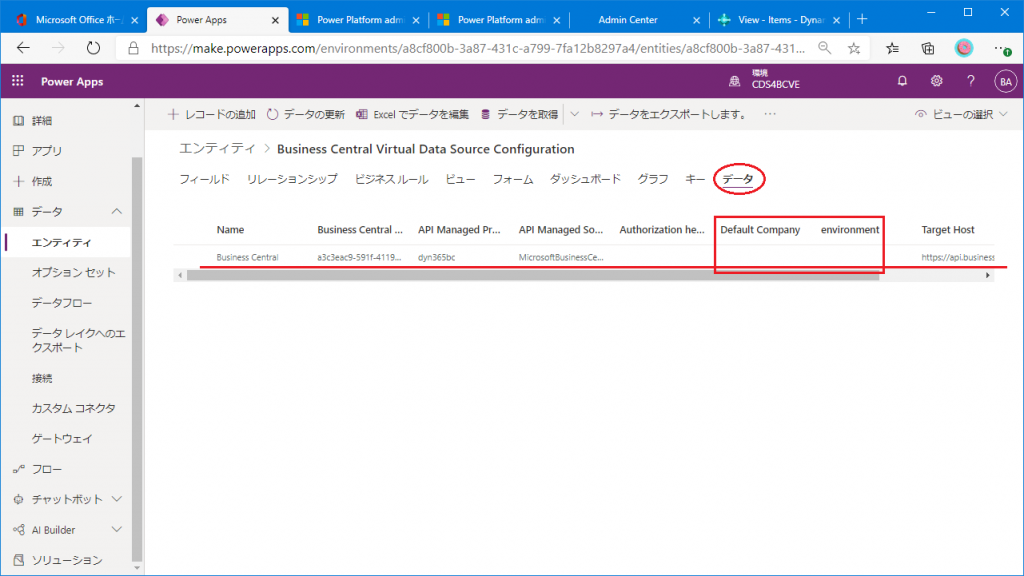1024x576 pixels.
Task: Click the Default Company column header
Action: pos(760,230)
